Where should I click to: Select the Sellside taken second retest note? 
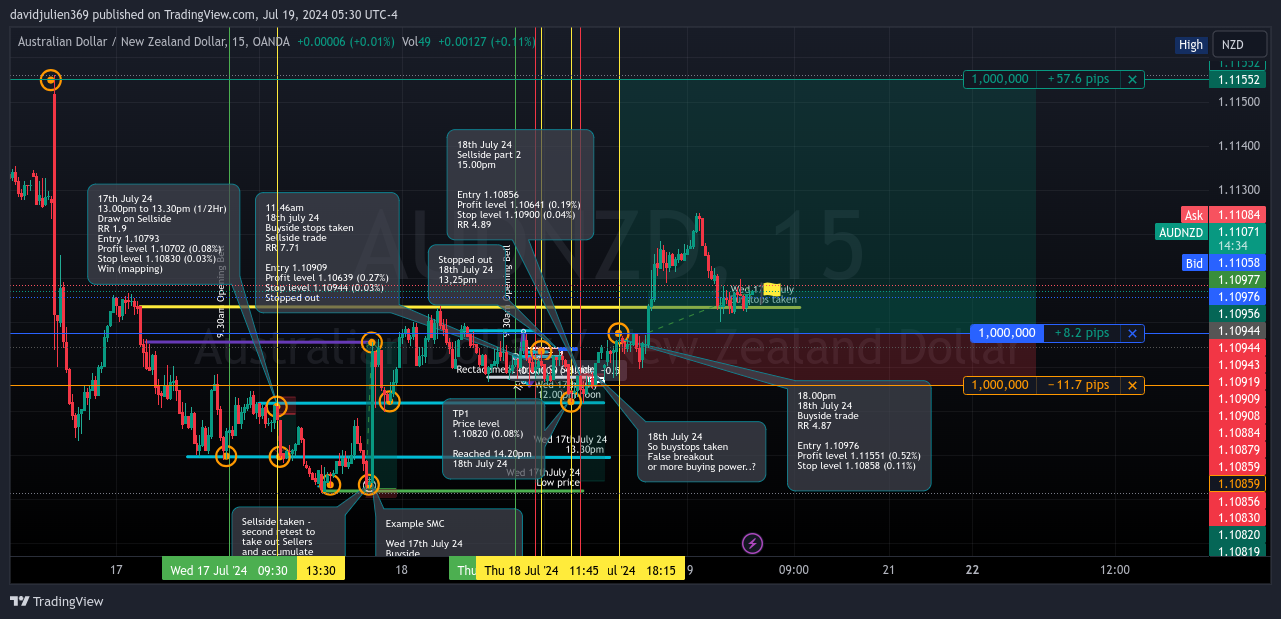point(289,534)
